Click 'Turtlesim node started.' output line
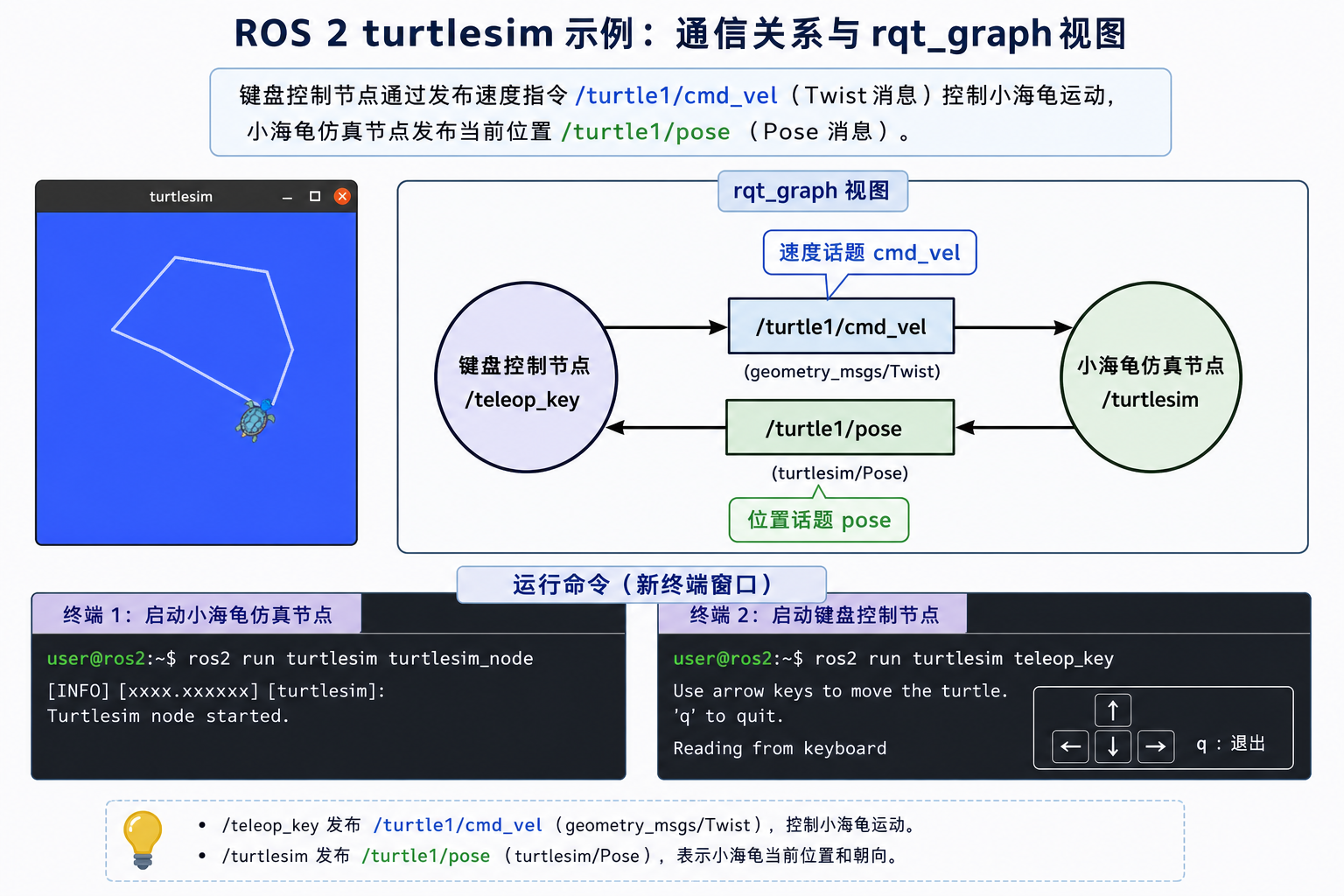The image size is (1344, 896). coord(168,716)
